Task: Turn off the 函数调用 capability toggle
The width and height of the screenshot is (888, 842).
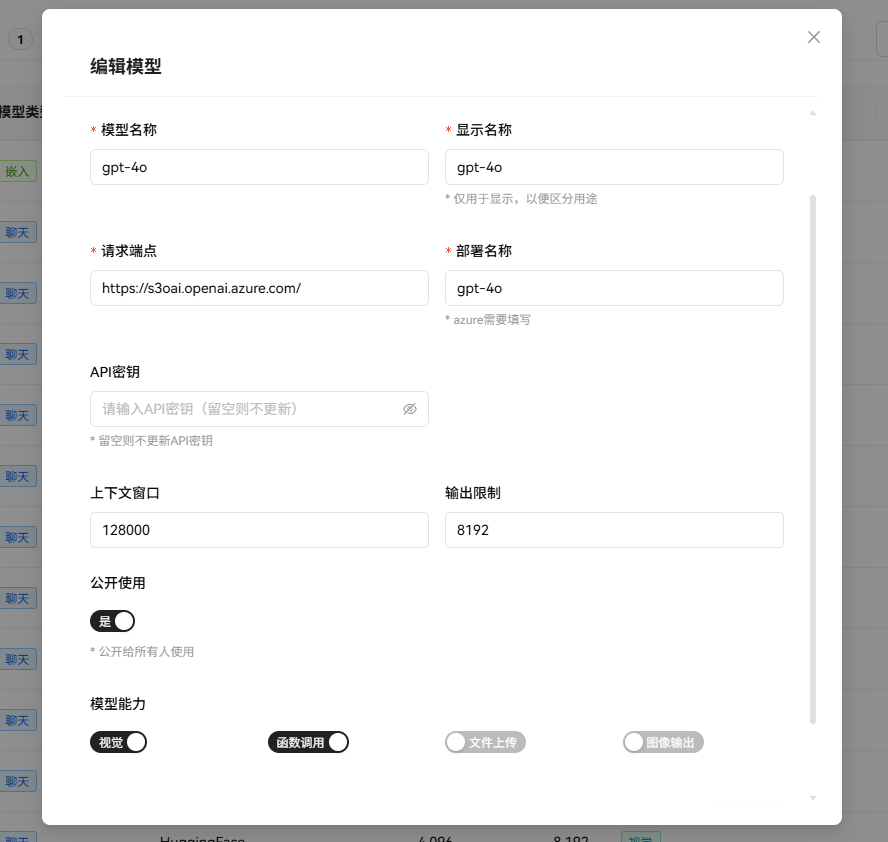Action: (308, 742)
